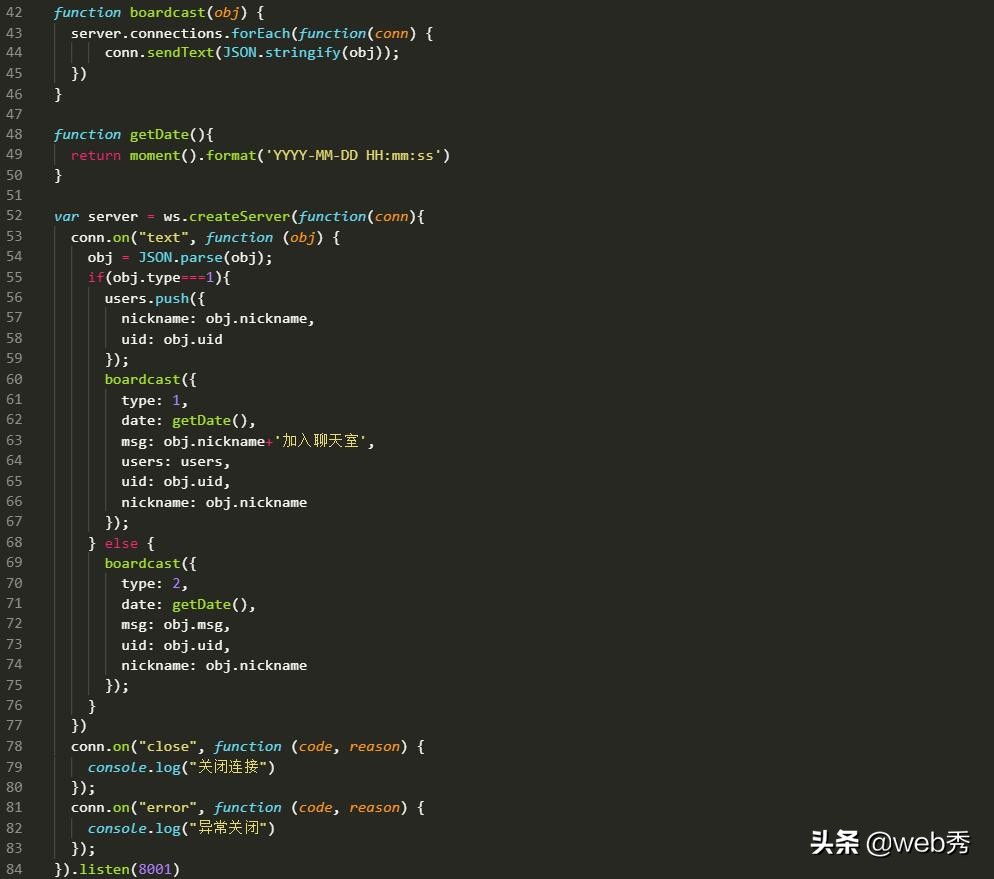
Task: Click users.push on line 56
Action: click(x=148, y=298)
